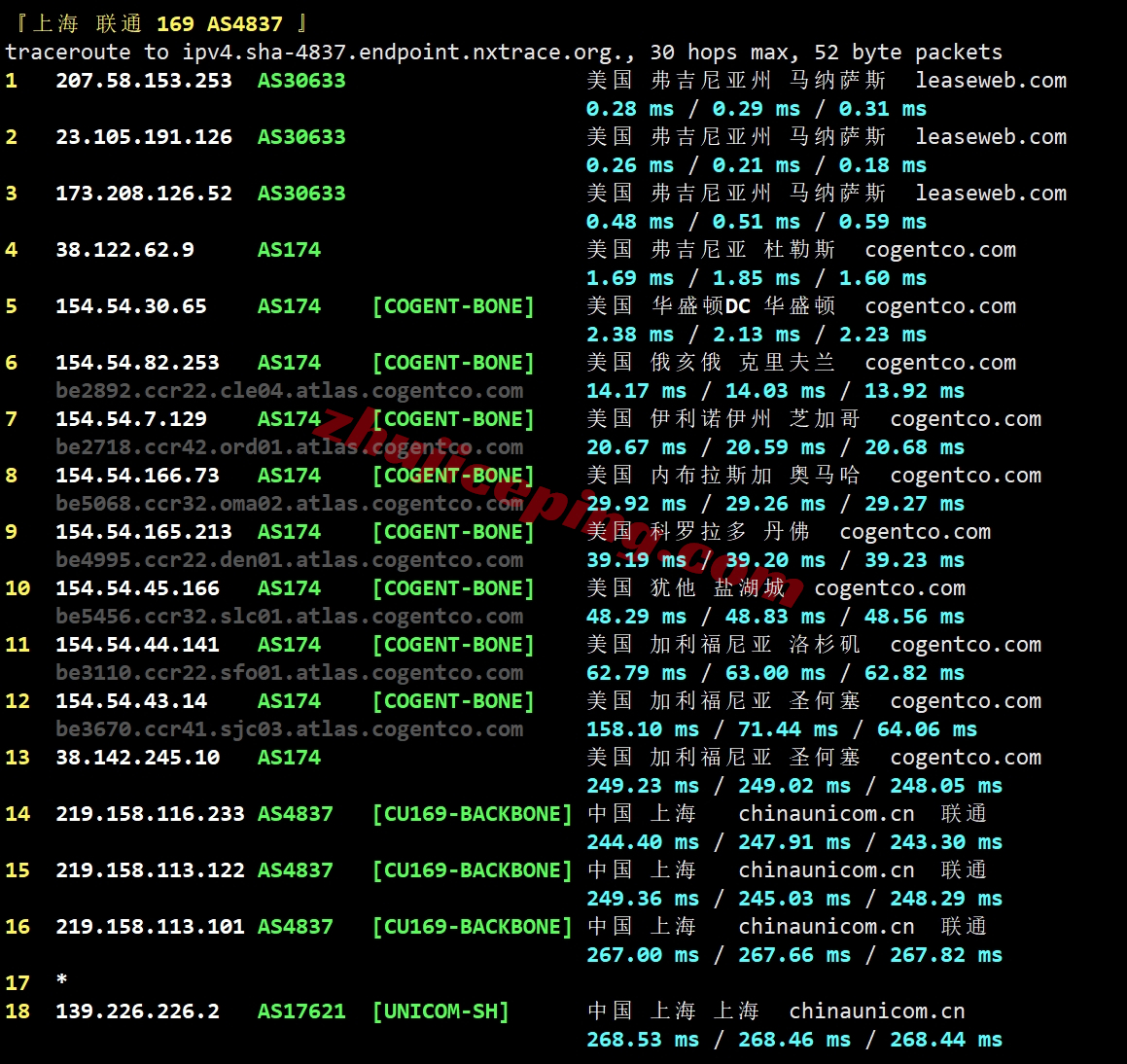Select hostname be4995.ccr22.den01.atlas.cogentco.com

coord(290,560)
